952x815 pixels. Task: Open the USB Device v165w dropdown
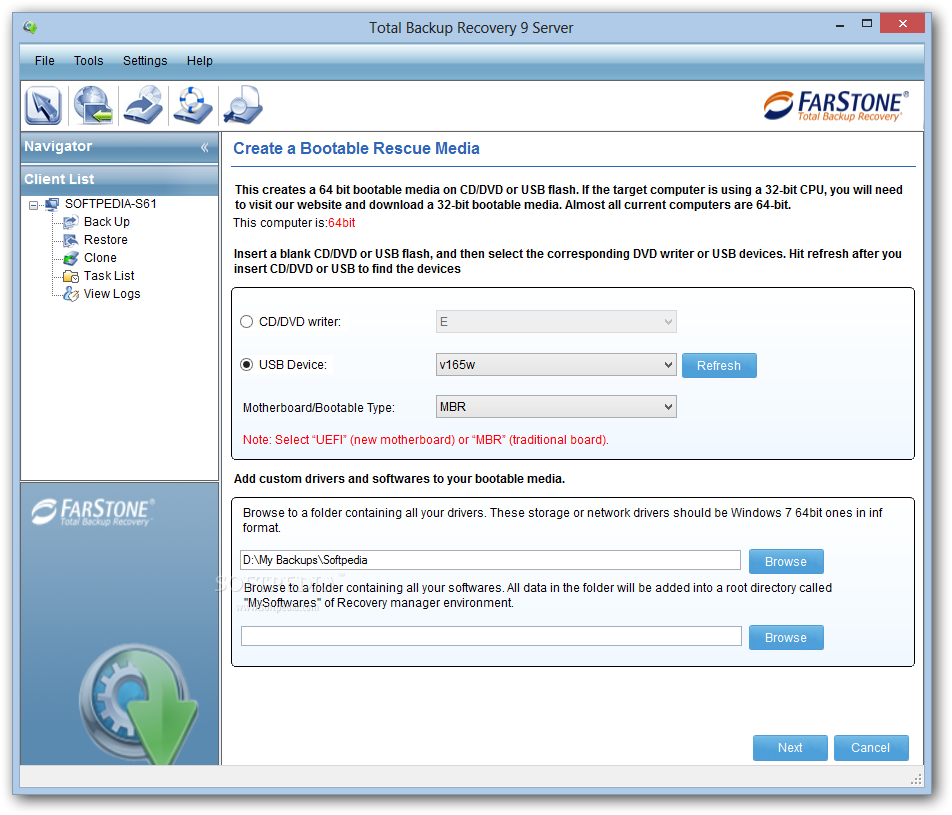[x=556, y=365]
